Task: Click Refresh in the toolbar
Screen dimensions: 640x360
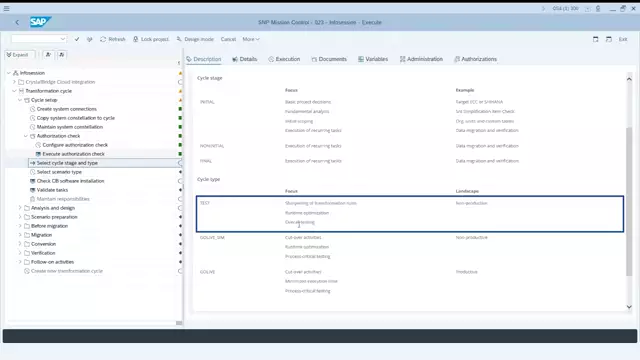Action: point(113,39)
